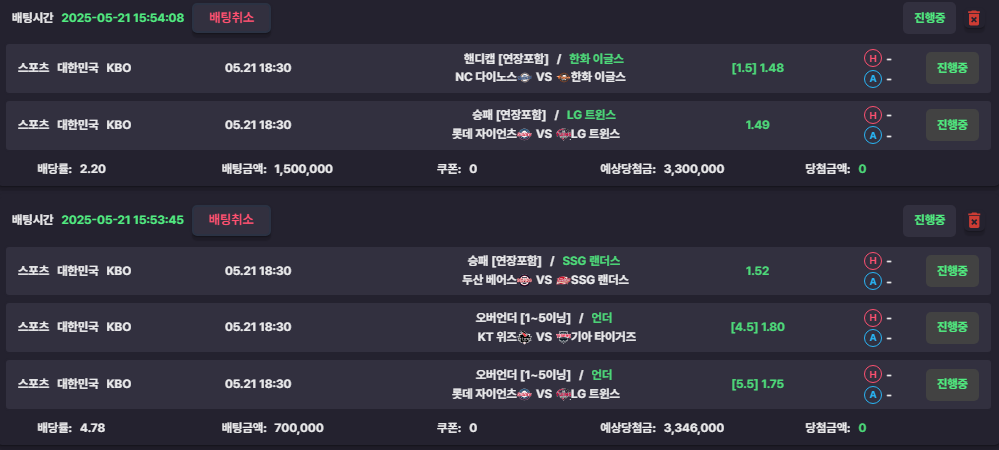Click 진행중 status in 한화 이글스 handicap row
This screenshot has width=999, height=450.
tap(952, 68)
